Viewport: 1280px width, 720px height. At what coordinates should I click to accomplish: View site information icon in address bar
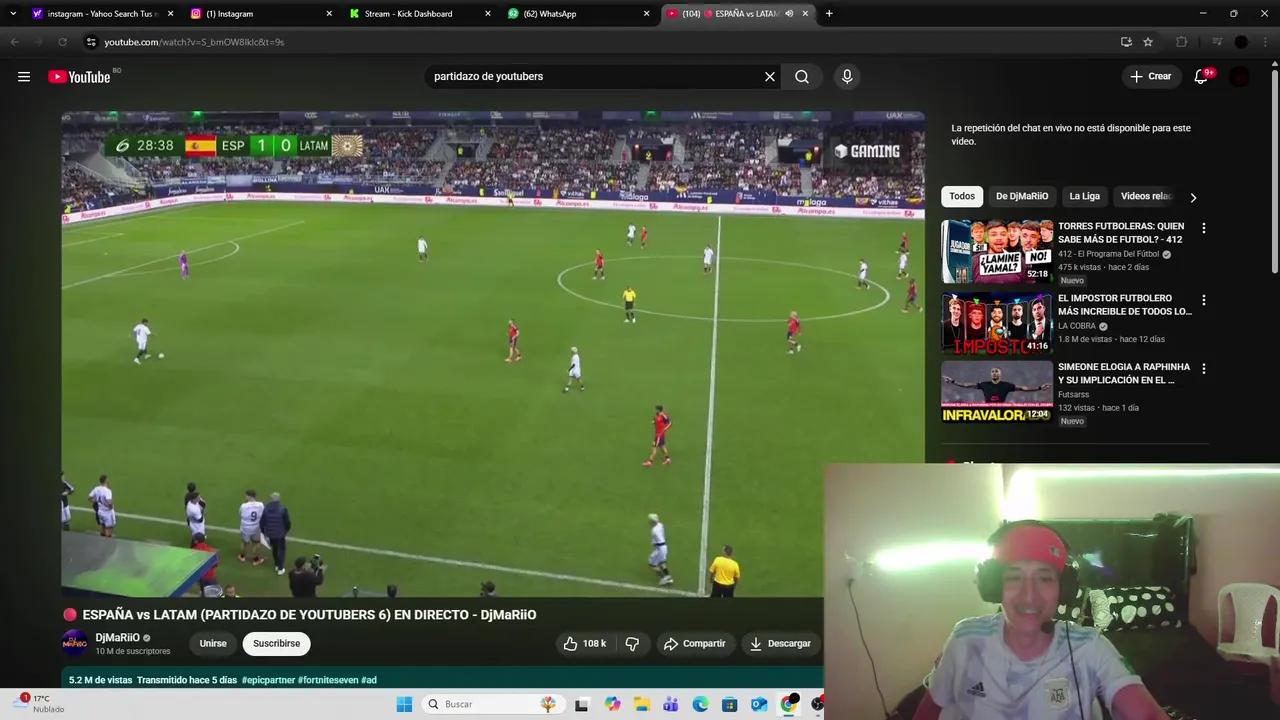point(91,42)
